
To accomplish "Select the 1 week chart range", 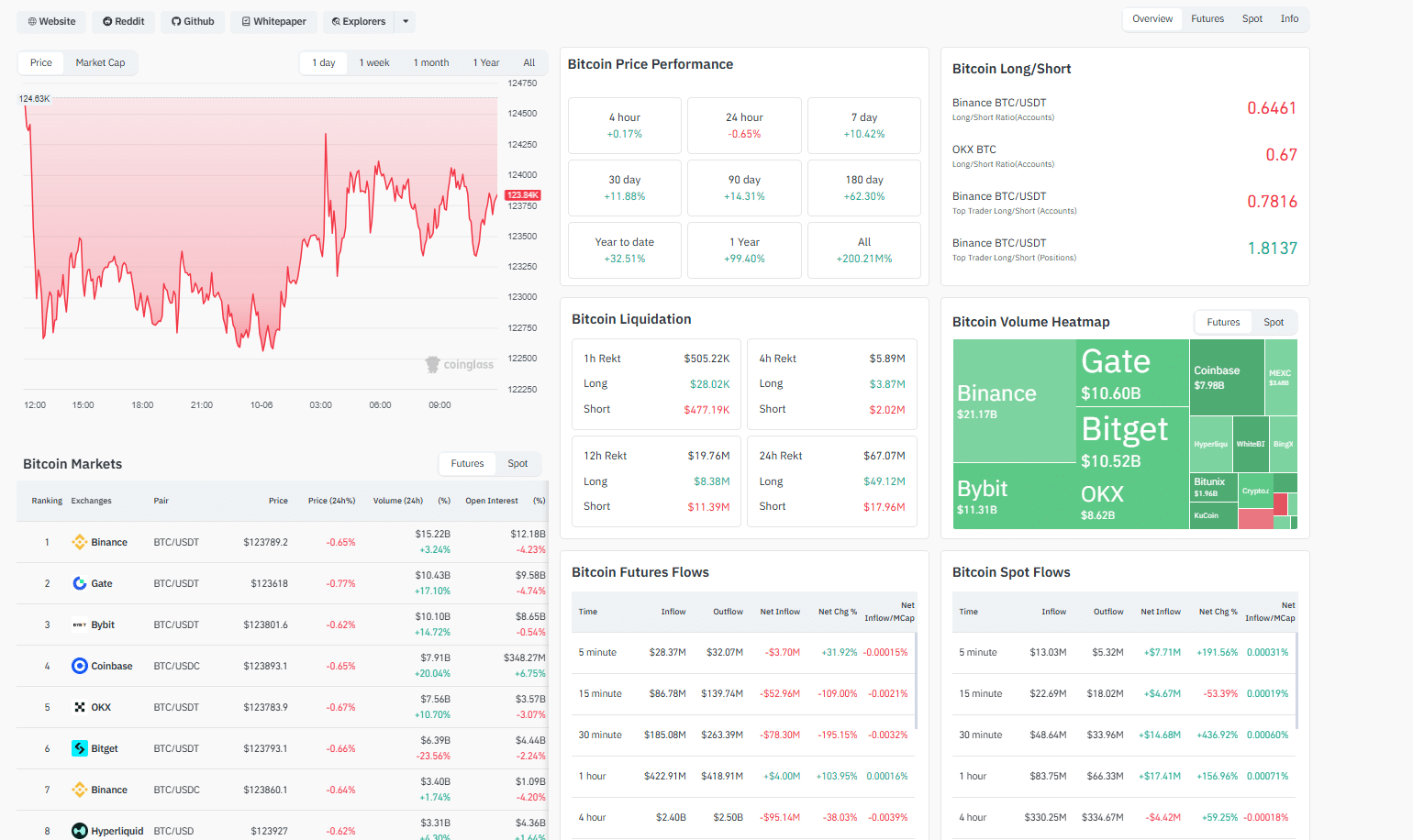I will (373, 62).
